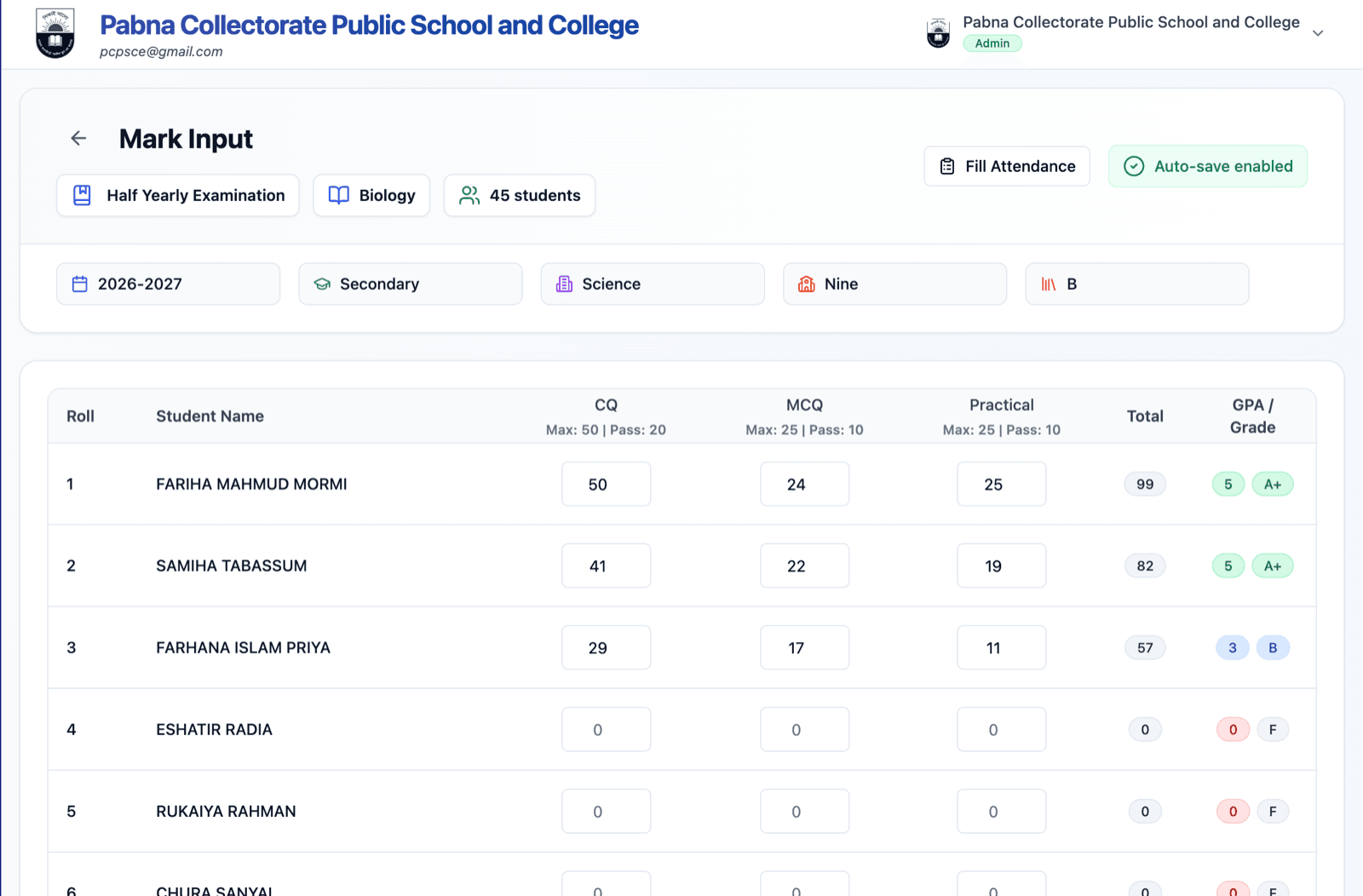Click Practical mark field for Samiha Tabassum

pos(1001,566)
